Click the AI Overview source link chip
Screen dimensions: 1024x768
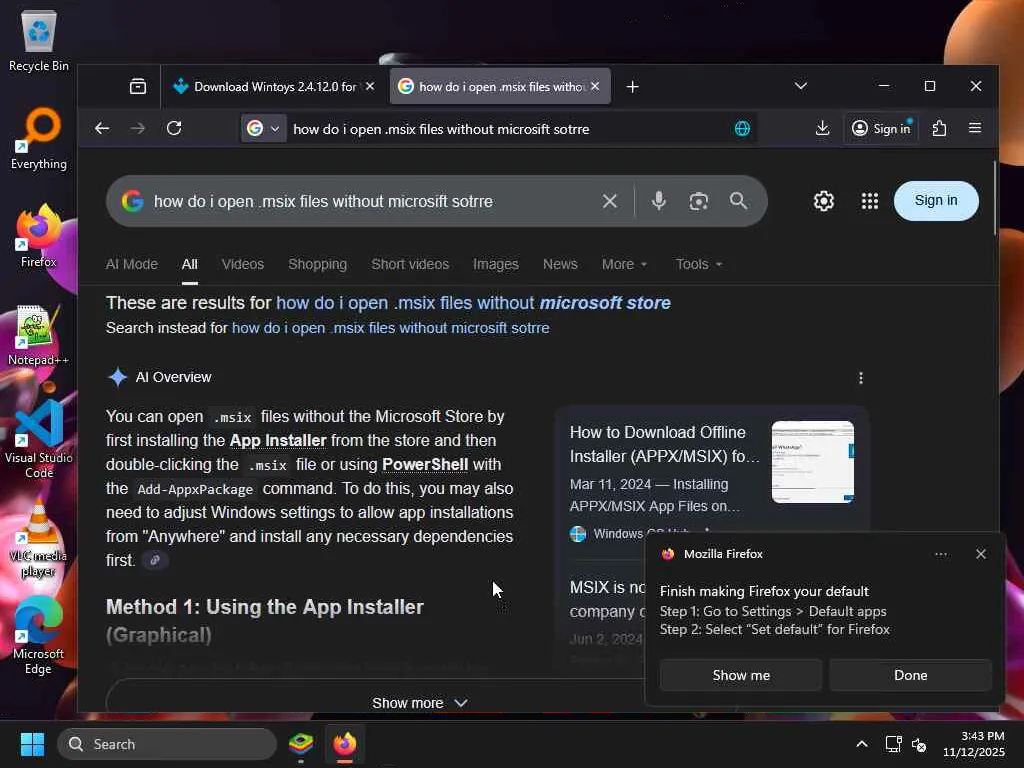(155, 560)
